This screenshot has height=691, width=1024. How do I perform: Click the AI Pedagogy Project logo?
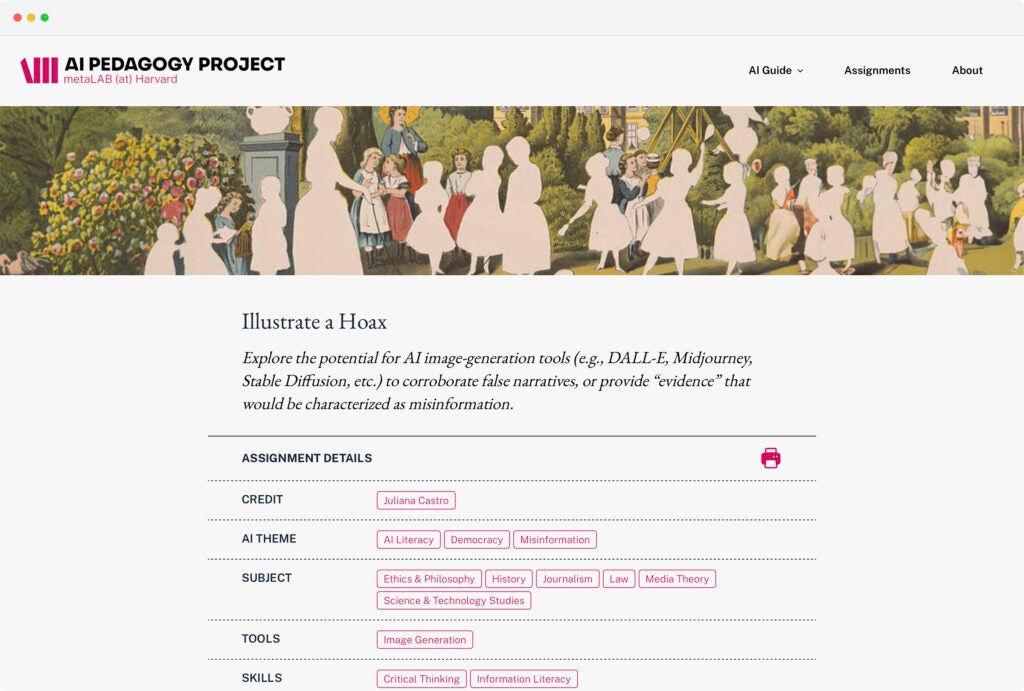pyautogui.click(x=153, y=70)
